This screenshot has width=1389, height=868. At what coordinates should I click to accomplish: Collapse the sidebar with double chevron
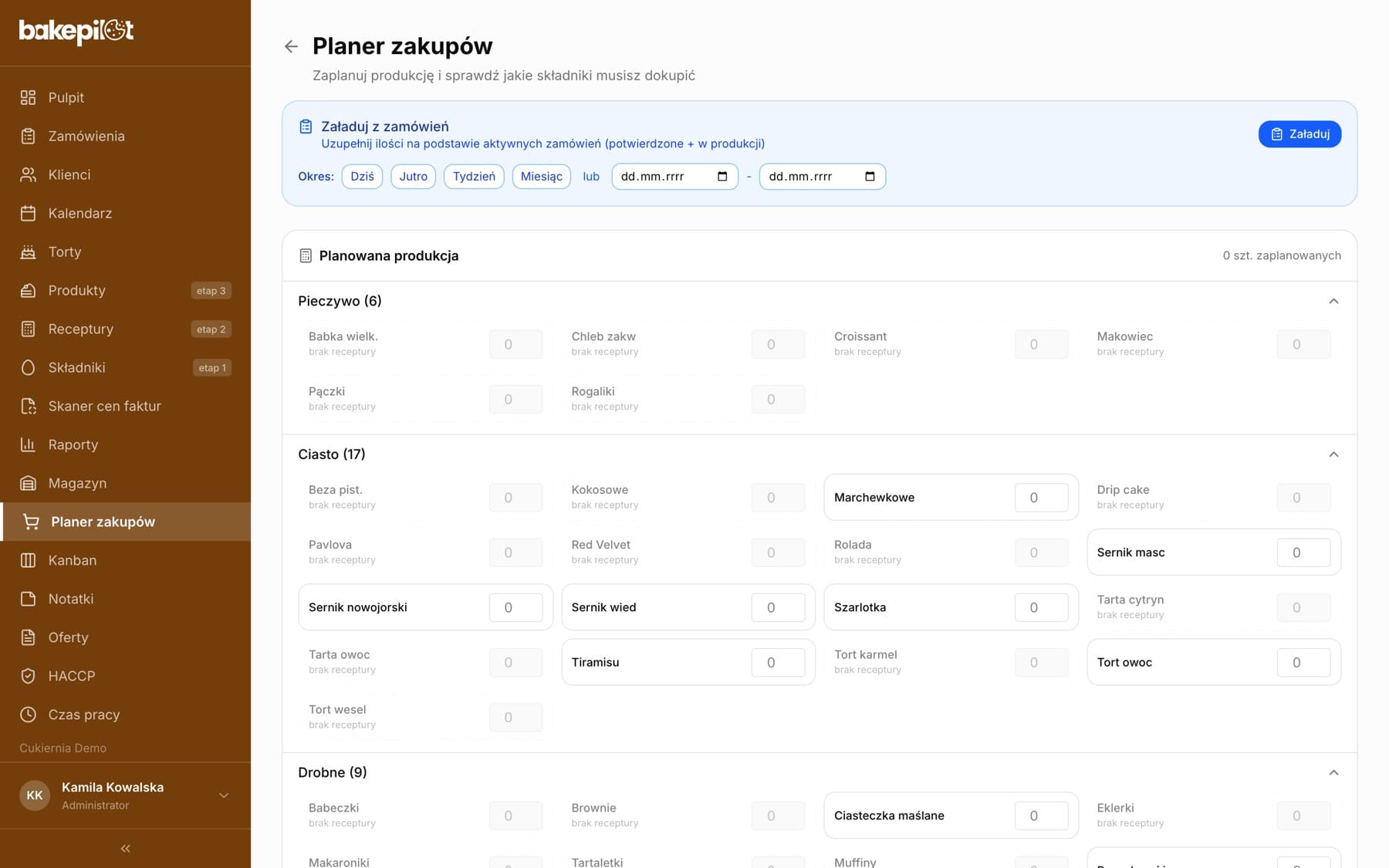pyautogui.click(x=126, y=849)
